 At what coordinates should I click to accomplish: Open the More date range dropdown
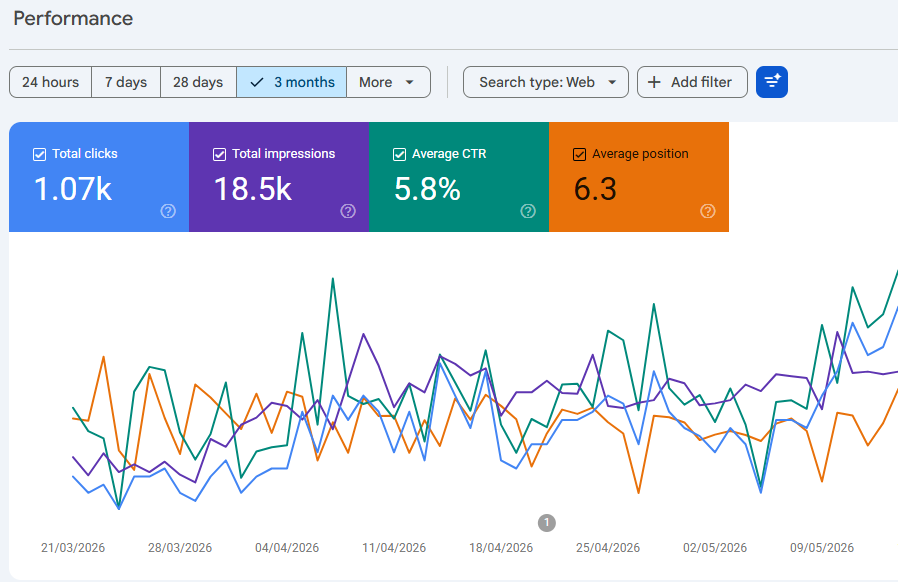[388, 82]
